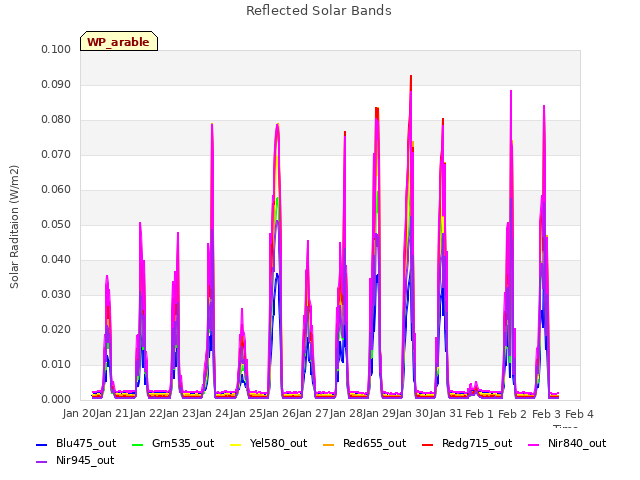
Task: Click the Solar Raditaion (W/m2) axis label
Action: tap(14, 227)
